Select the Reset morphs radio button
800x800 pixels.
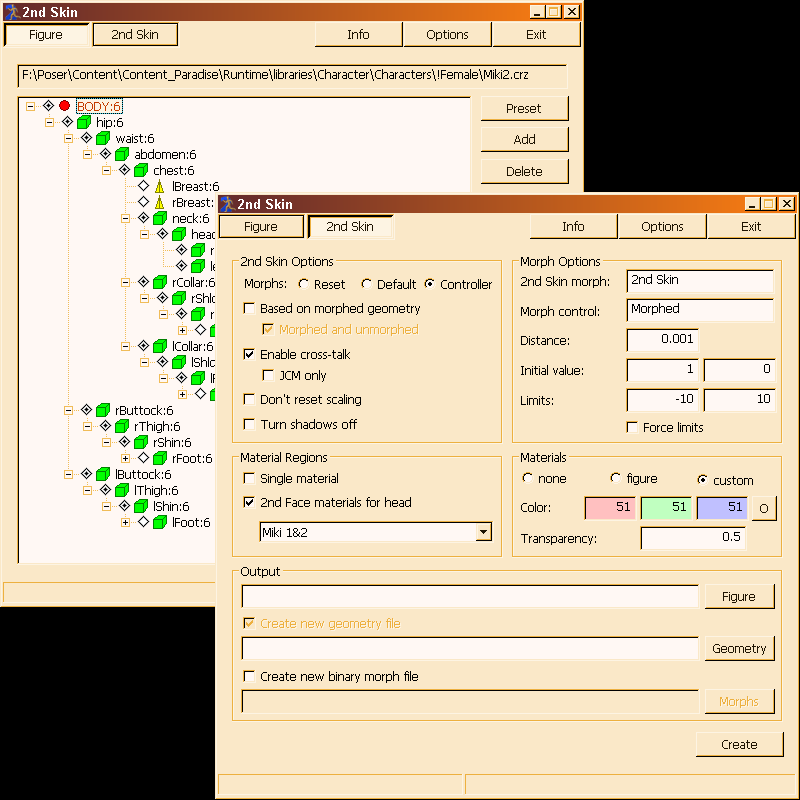click(x=304, y=284)
